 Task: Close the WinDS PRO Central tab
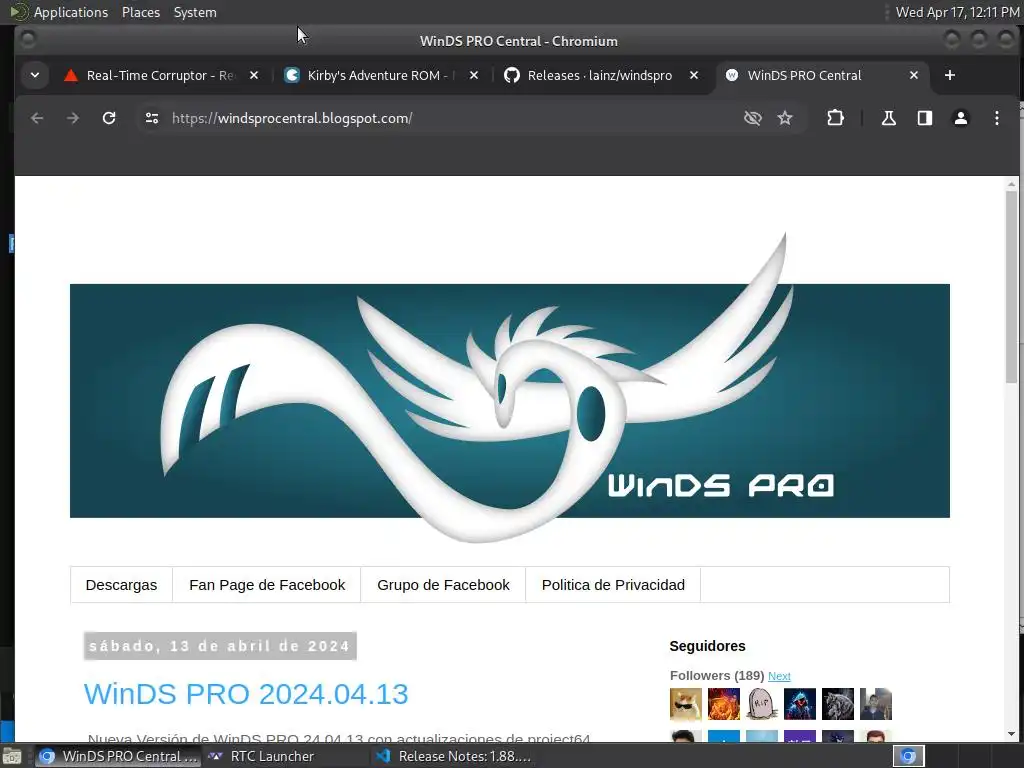[914, 75]
